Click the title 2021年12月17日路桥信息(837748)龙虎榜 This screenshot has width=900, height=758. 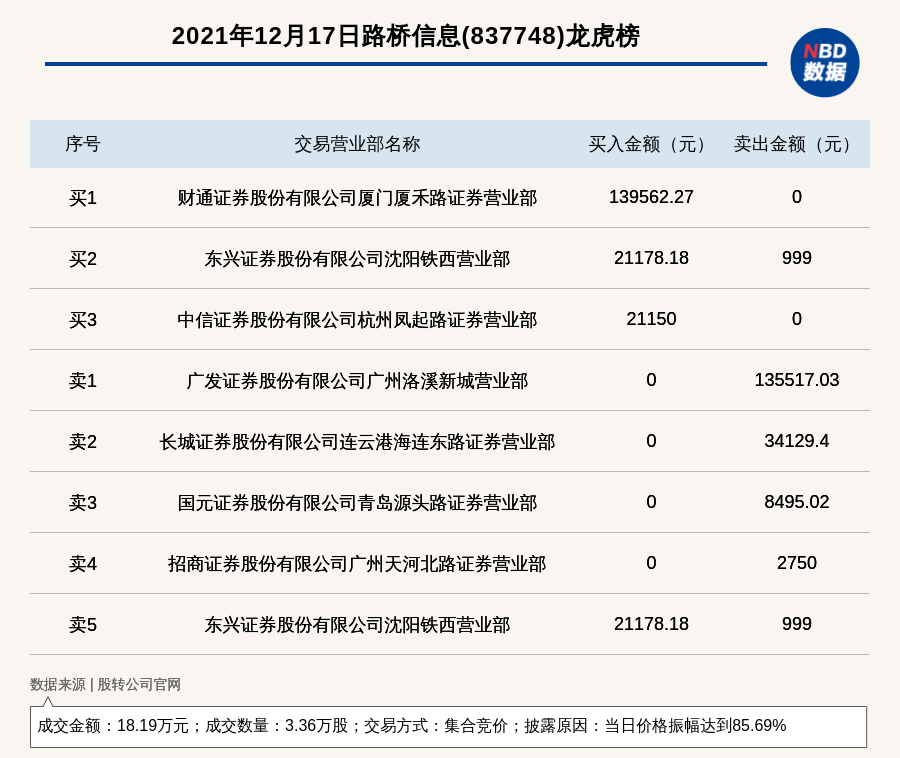point(405,36)
